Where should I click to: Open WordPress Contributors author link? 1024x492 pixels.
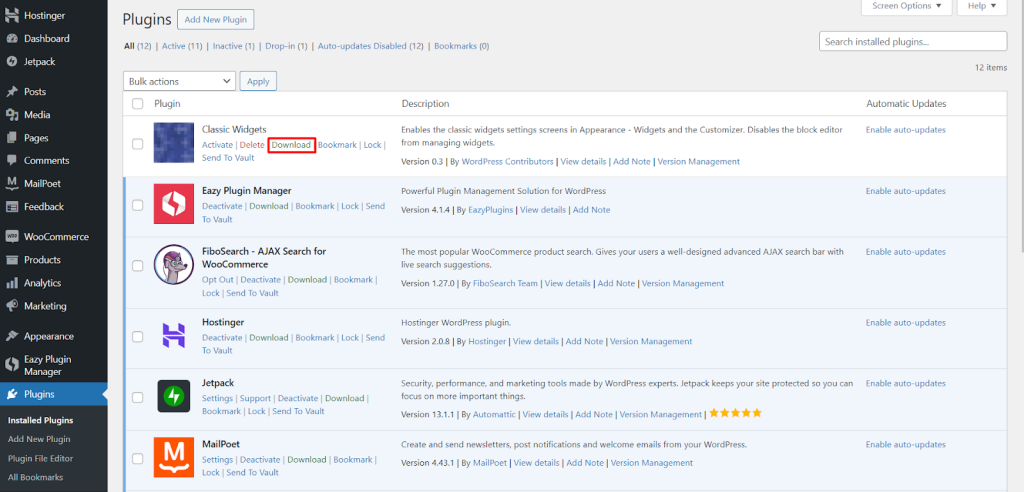click(507, 161)
